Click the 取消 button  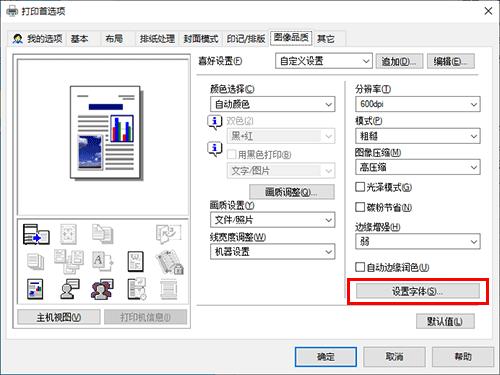pyautogui.click(x=394, y=357)
